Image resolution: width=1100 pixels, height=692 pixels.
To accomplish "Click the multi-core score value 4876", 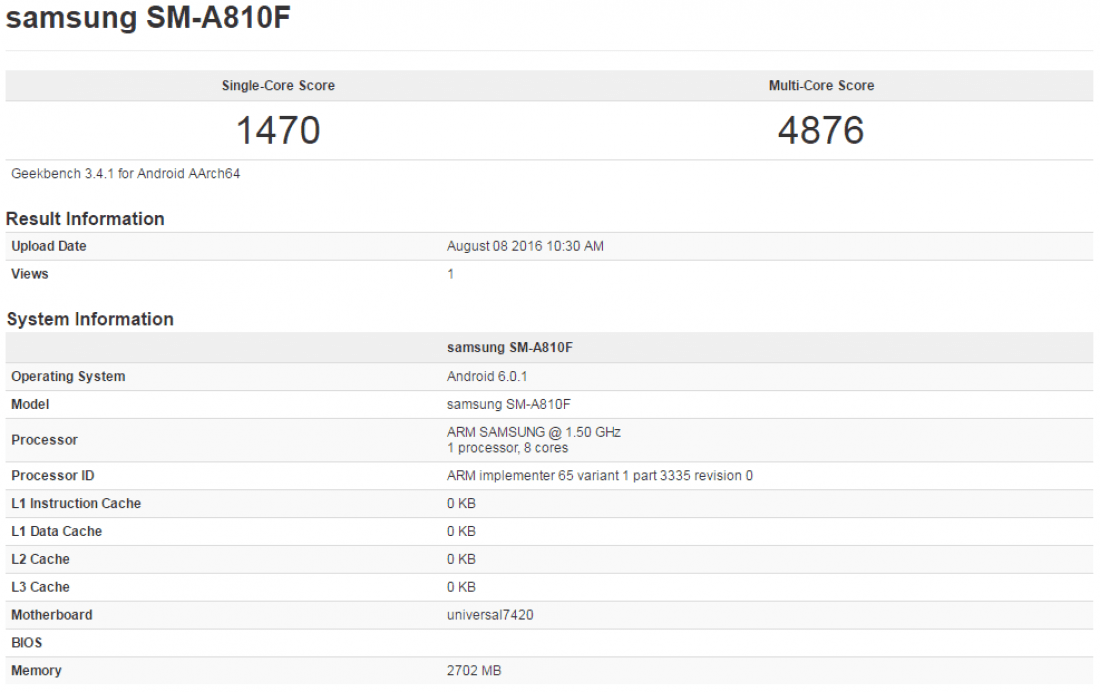I will [821, 130].
